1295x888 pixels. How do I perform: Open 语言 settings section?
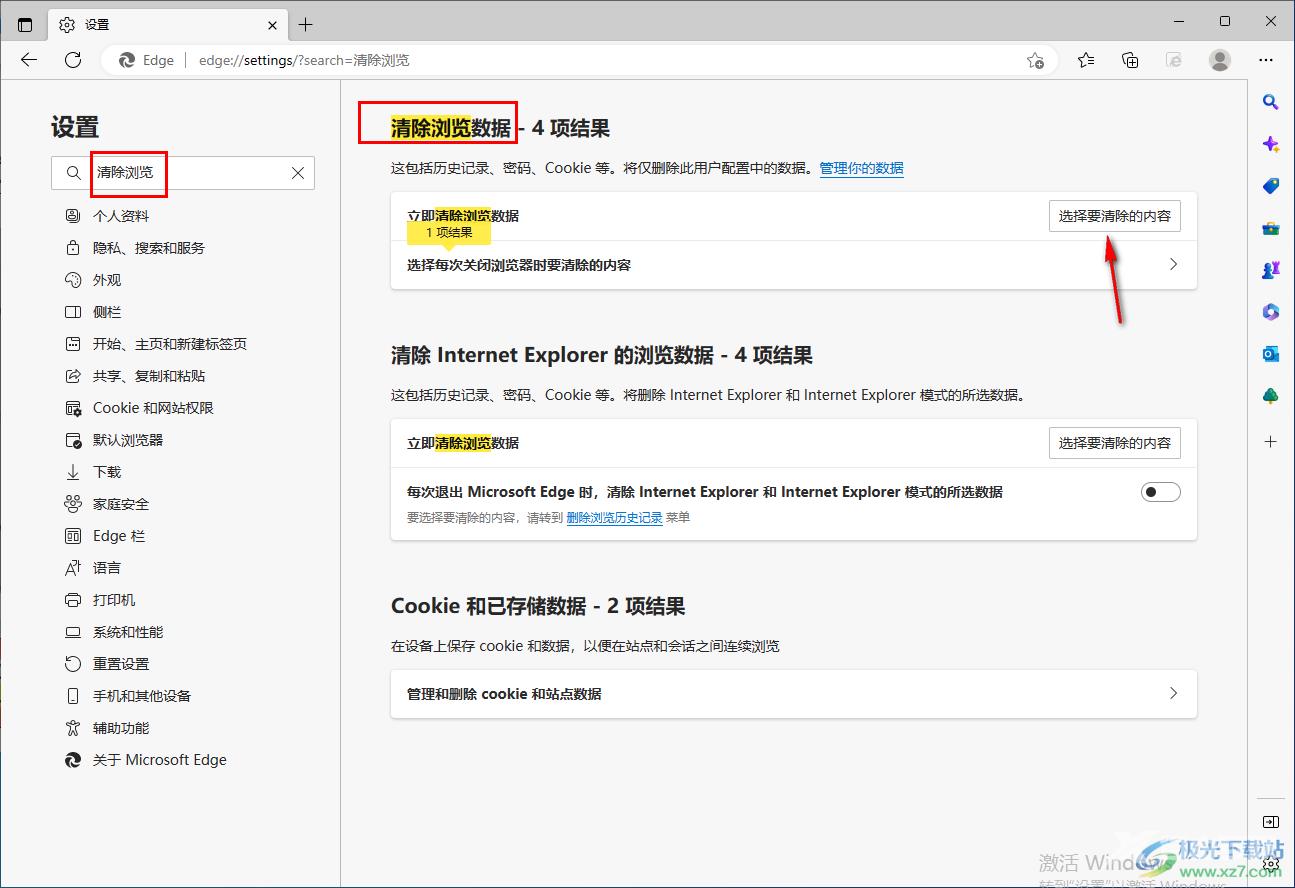click(107, 568)
